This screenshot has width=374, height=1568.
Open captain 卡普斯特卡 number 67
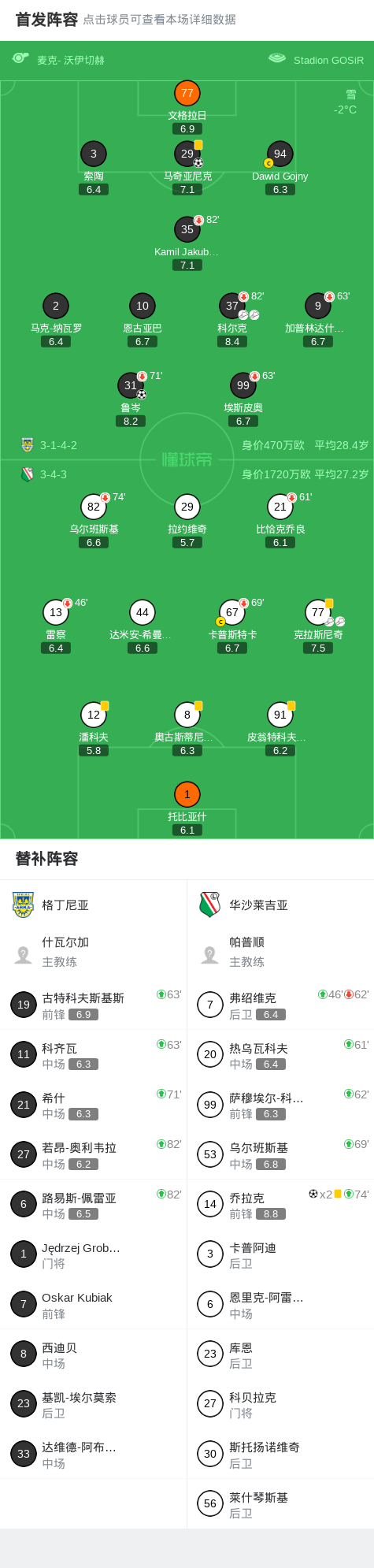click(232, 612)
